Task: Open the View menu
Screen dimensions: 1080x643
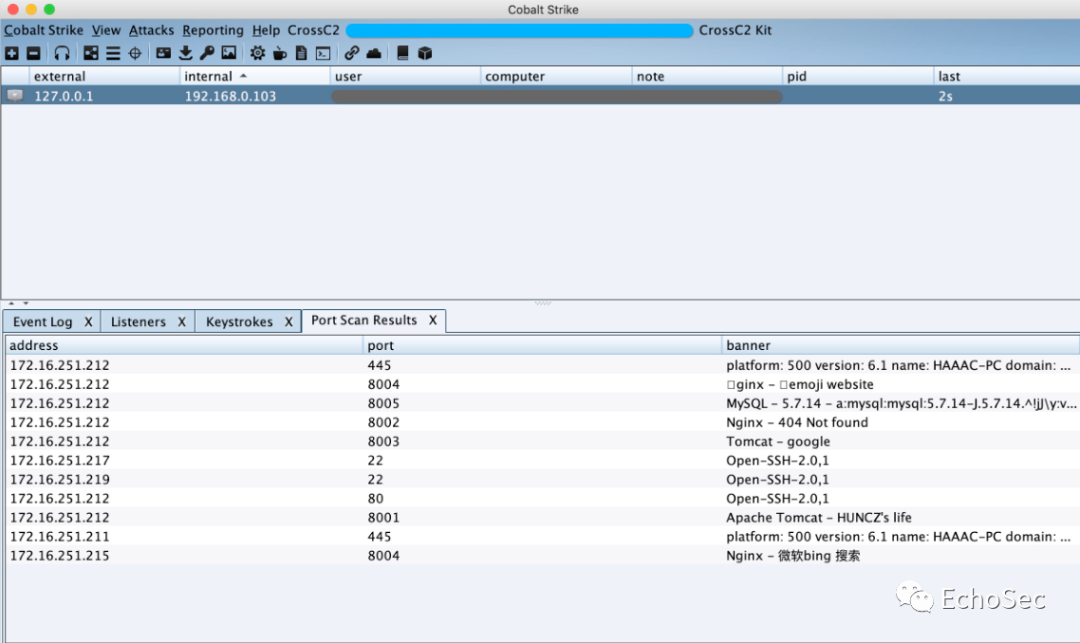Action: [106, 30]
